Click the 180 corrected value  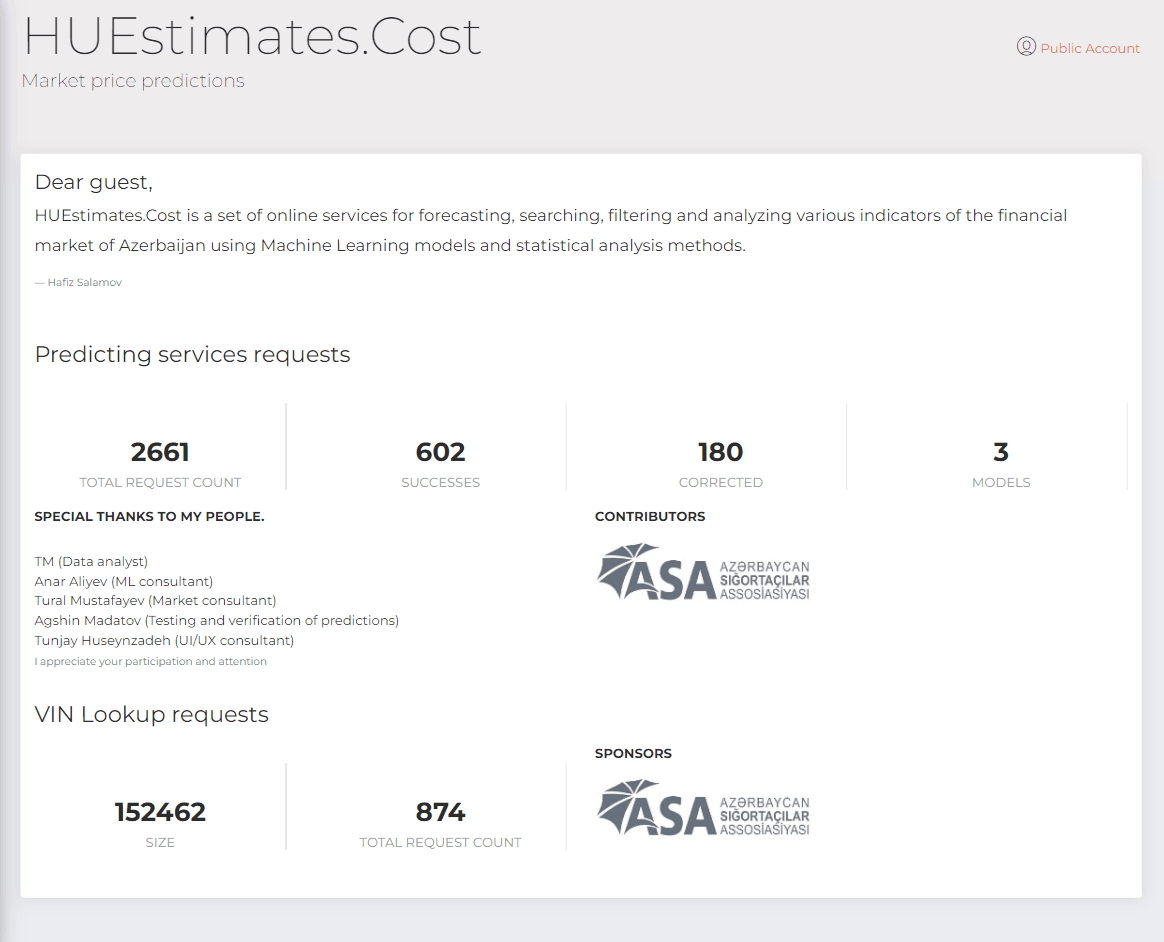721,451
